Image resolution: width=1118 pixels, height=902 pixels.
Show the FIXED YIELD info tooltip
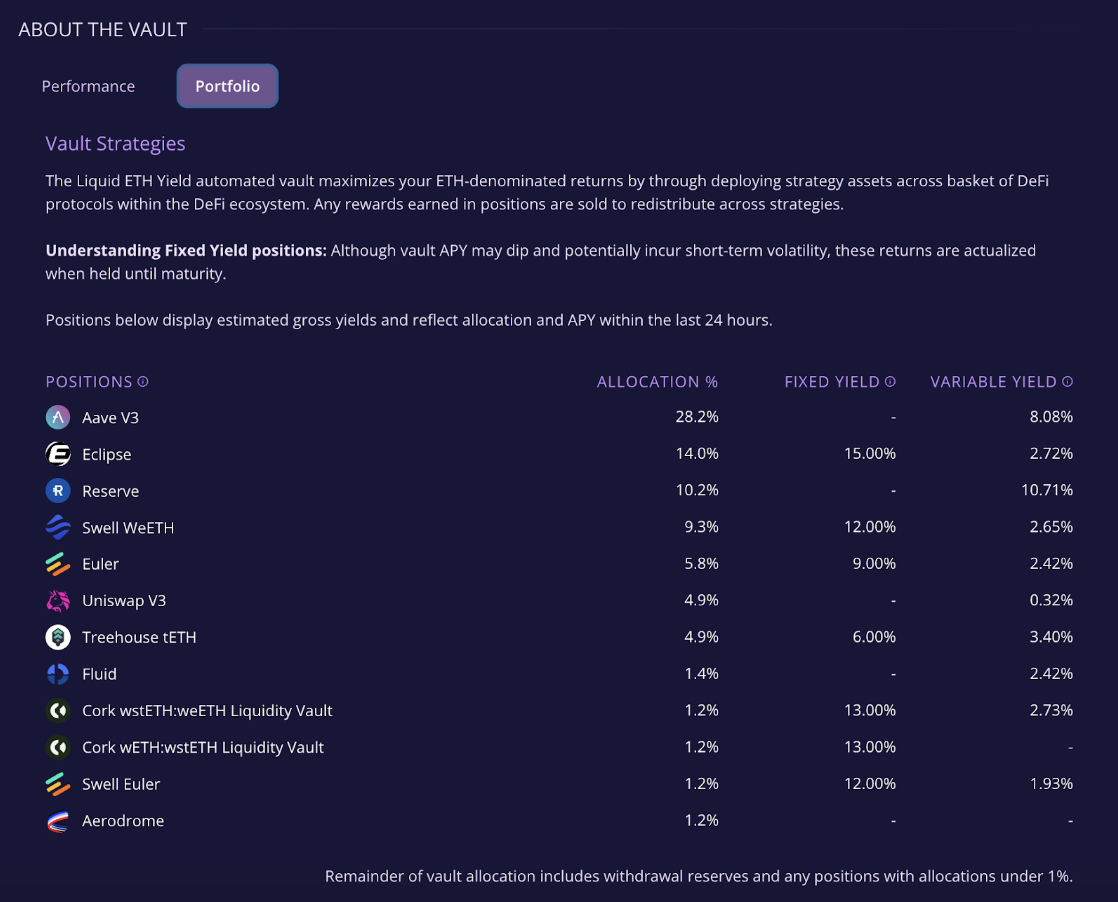click(890, 381)
